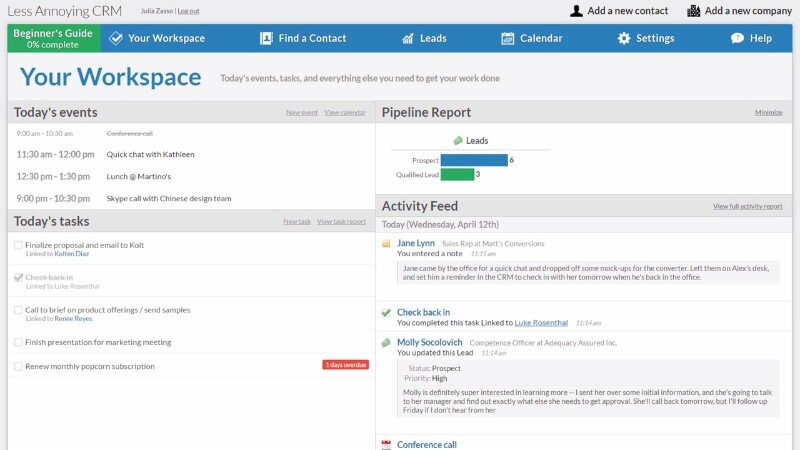Click the note icon beside Jane Lynn
Screen dimensions: 800x450
click(x=386, y=243)
